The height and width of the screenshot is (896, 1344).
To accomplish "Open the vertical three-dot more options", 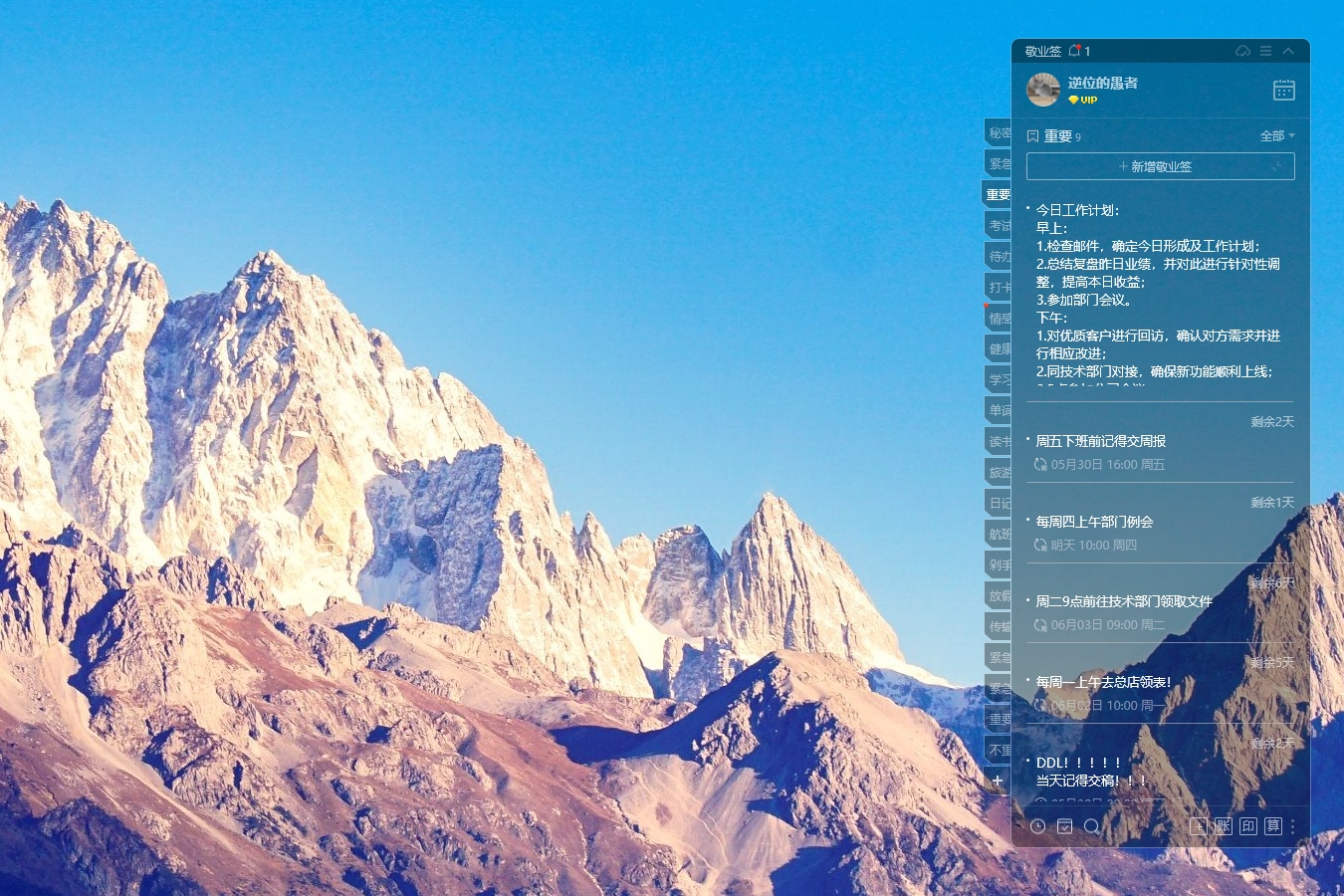I will pyautogui.click(x=1293, y=826).
